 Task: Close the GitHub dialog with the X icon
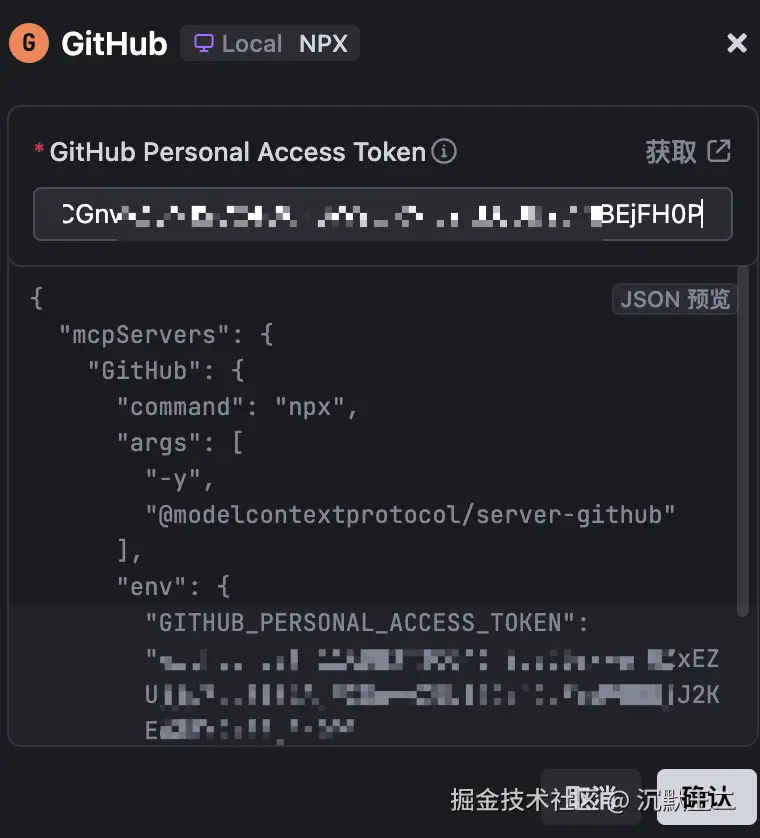pos(737,43)
